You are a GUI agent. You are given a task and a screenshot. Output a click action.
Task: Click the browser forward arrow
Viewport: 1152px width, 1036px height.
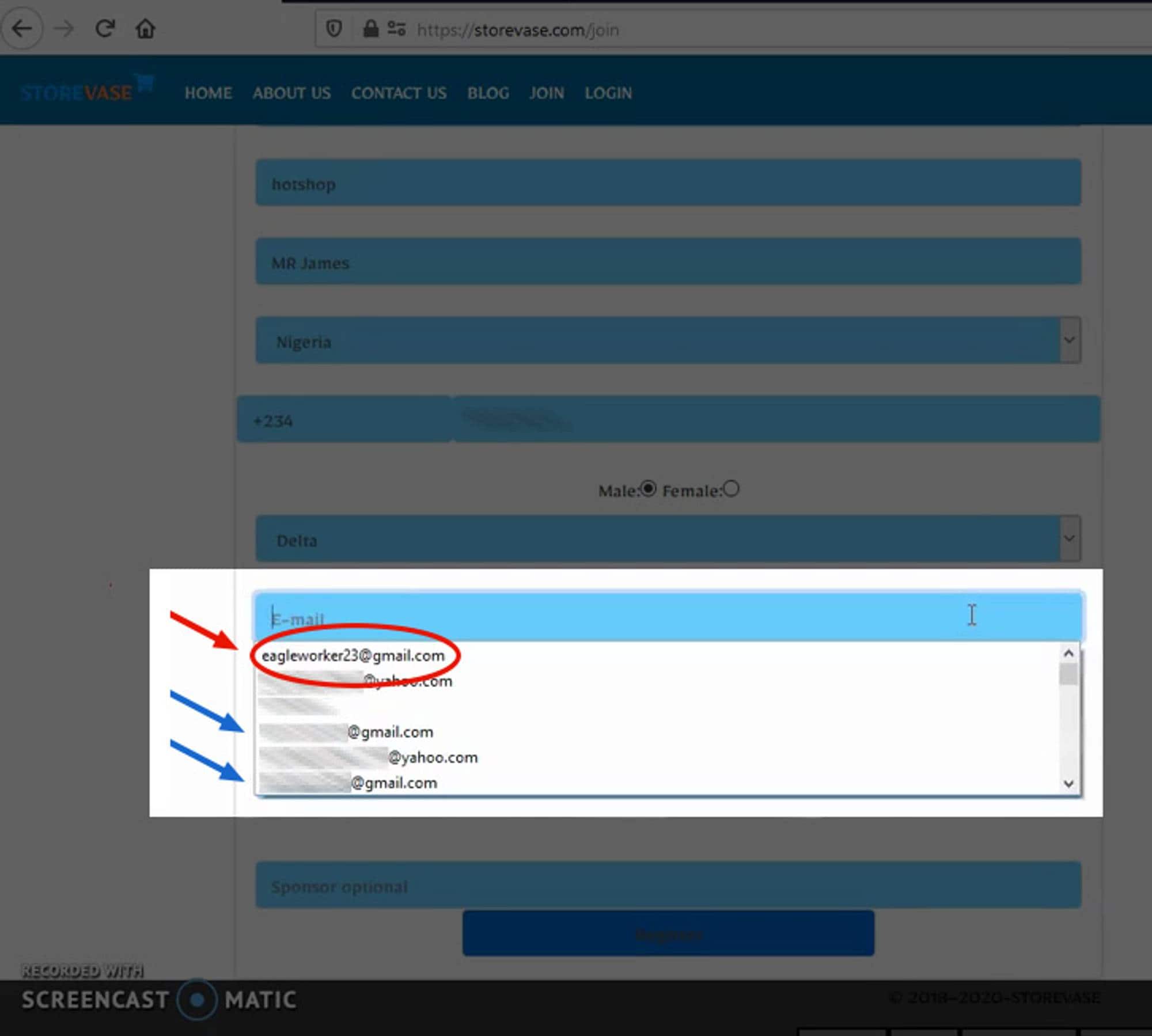(63, 29)
